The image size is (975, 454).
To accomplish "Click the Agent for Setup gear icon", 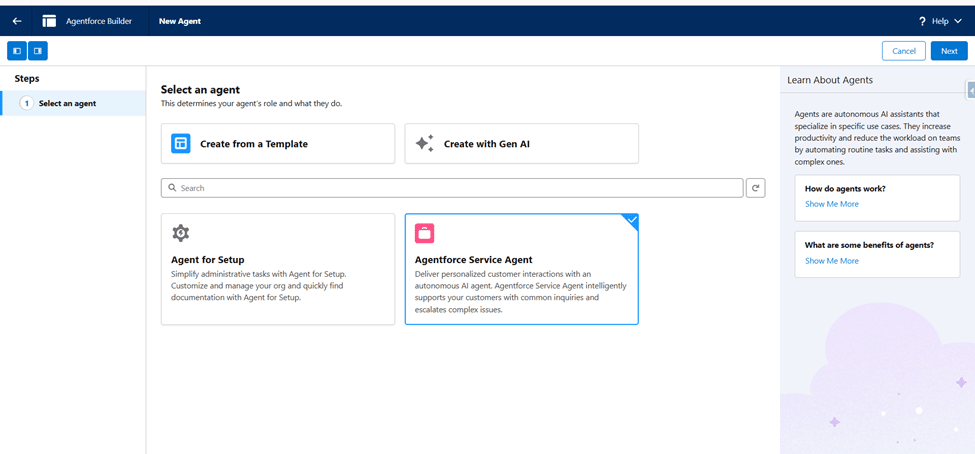I will (181, 233).
